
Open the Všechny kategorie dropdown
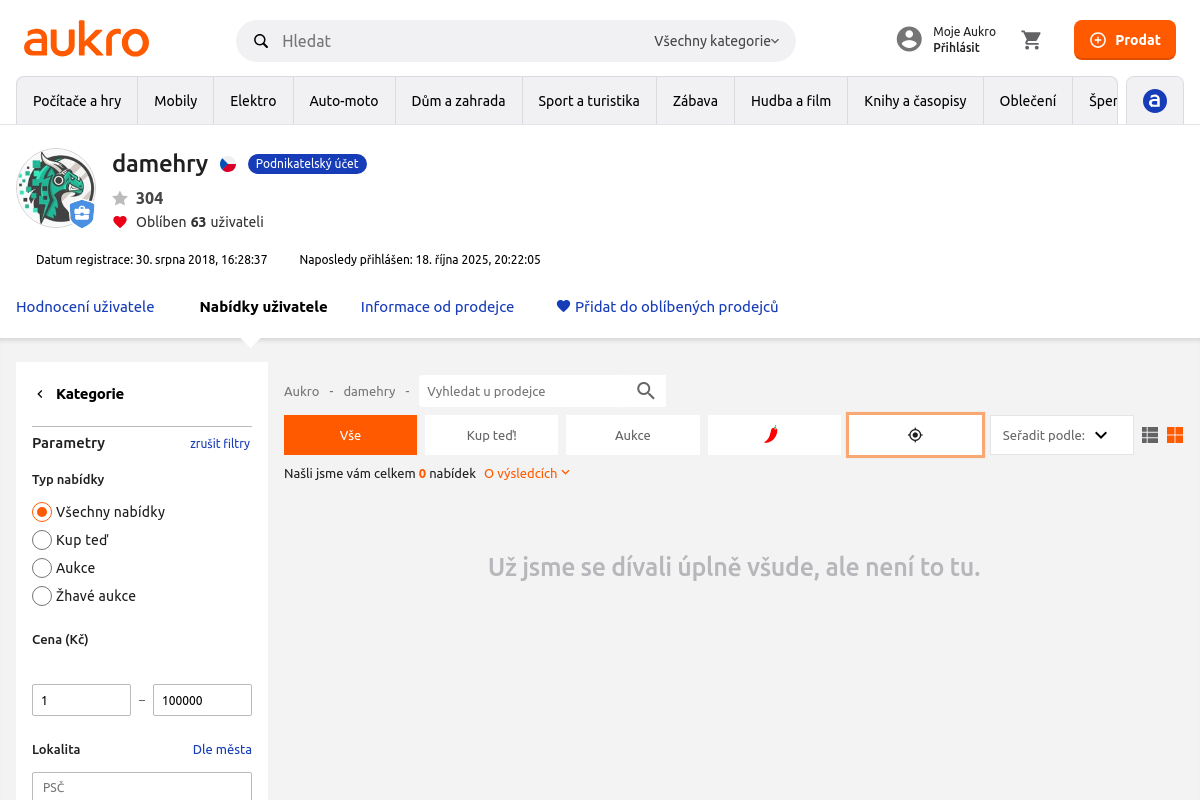[716, 41]
